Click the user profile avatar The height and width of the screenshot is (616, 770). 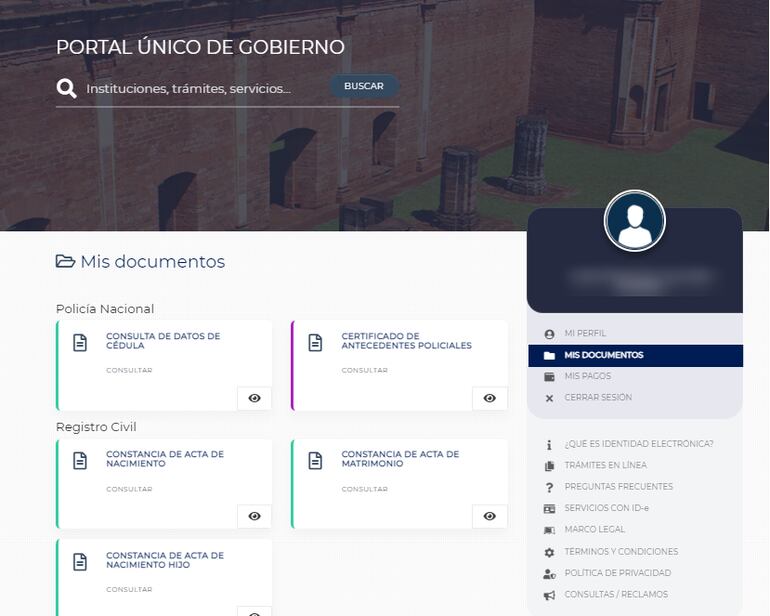(x=635, y=221)
